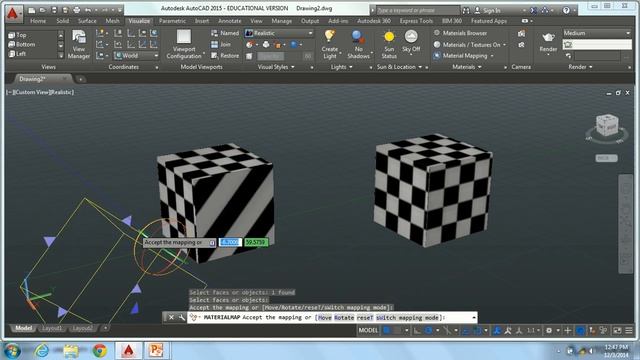
Task: Open Help question mark icon
Action: tap(566, 10)
